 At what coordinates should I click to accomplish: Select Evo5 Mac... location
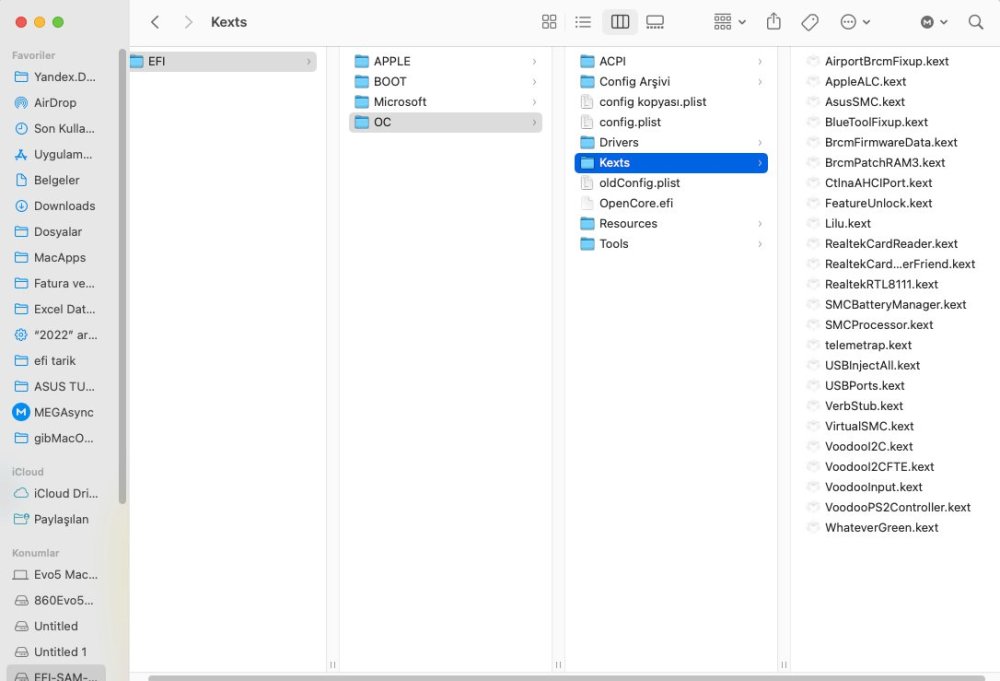[55, 575]
